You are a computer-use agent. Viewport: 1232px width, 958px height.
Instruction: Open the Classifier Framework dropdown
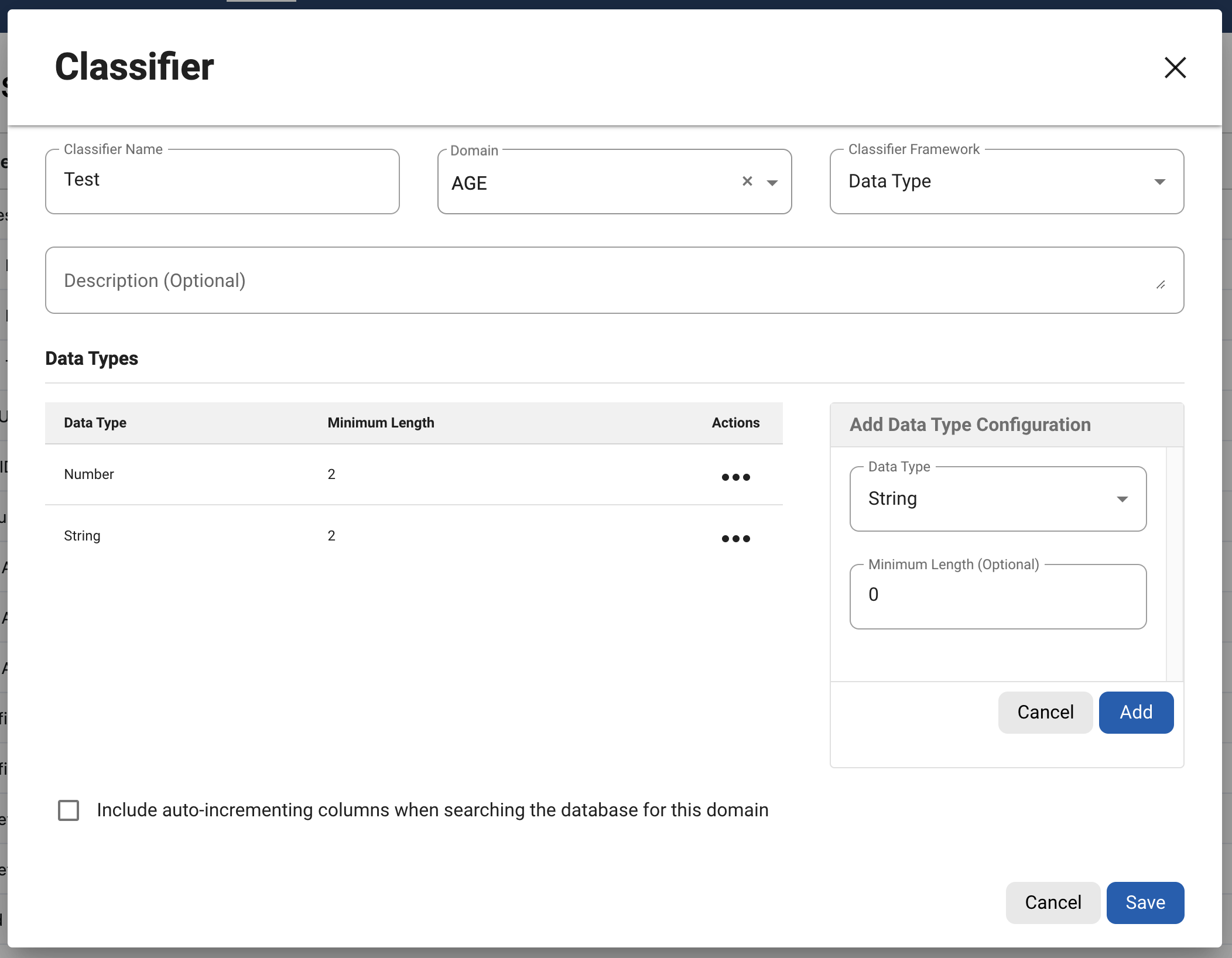coord(1007,182)
